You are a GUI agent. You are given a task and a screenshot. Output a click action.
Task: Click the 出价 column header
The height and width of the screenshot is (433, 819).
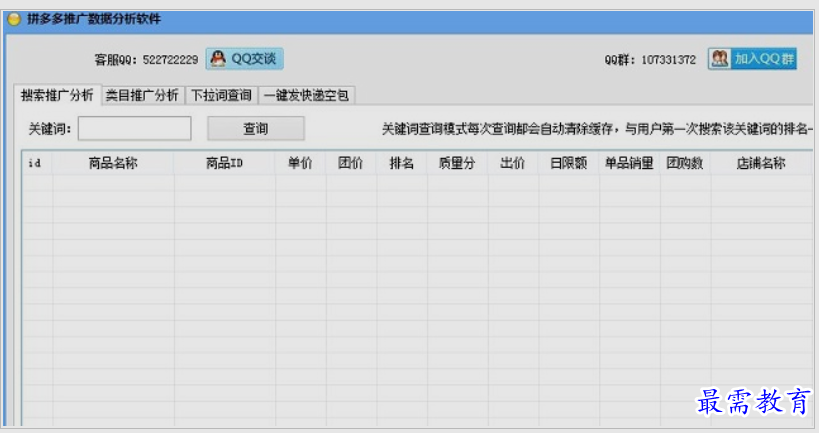coord(512,163)
